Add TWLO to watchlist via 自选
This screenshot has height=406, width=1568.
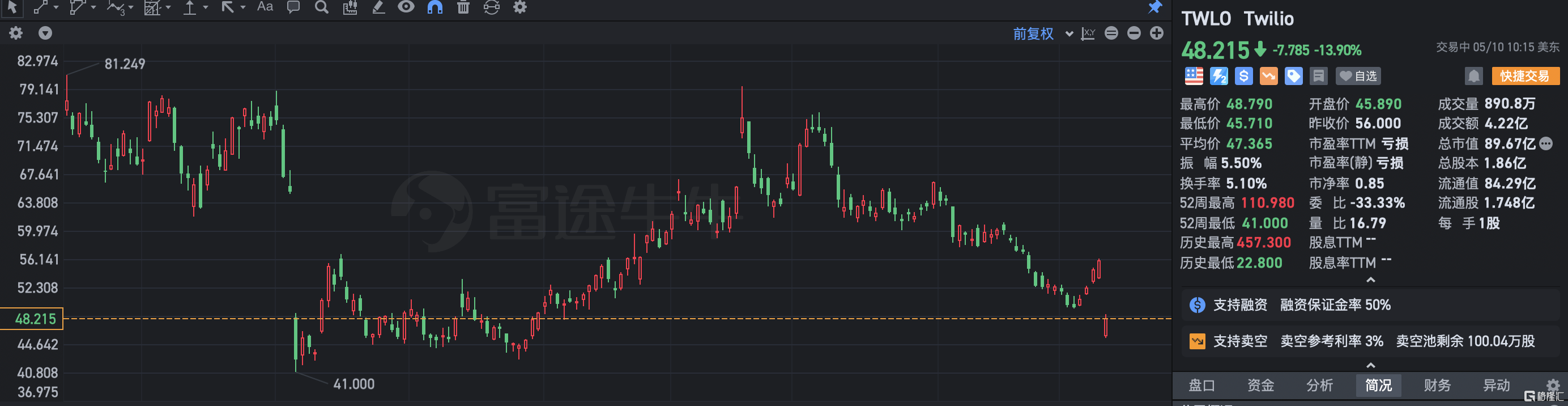pyautogui.click(x=1358, y=76)
